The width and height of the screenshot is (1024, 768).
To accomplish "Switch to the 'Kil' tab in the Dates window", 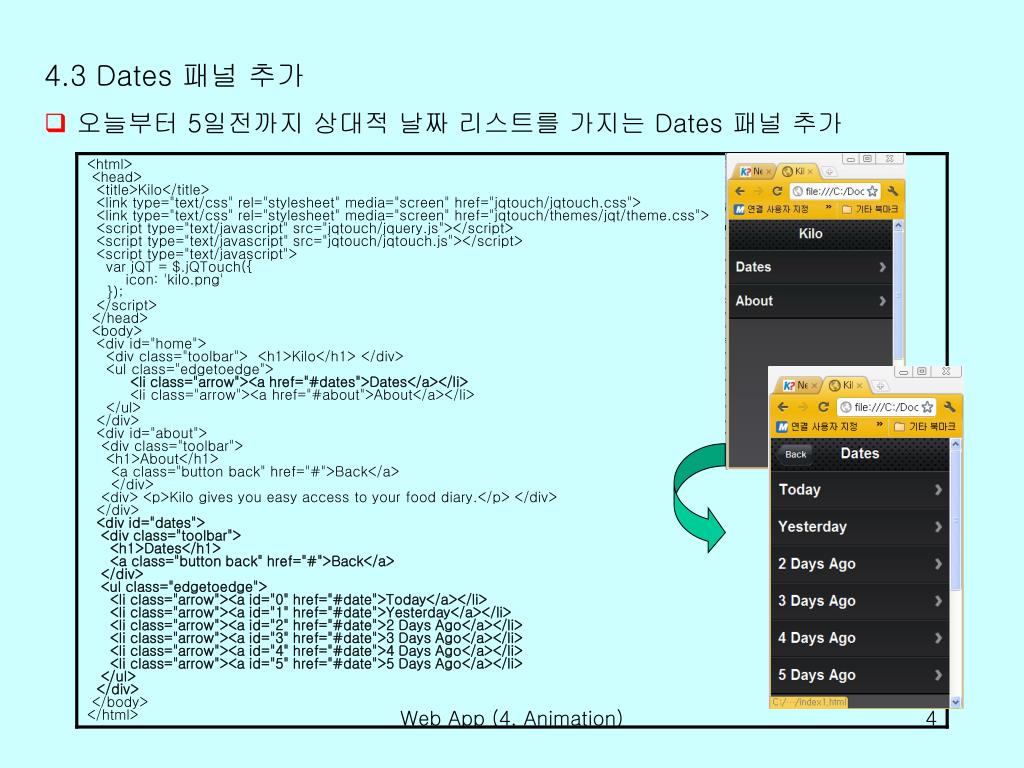I will 845,385.
